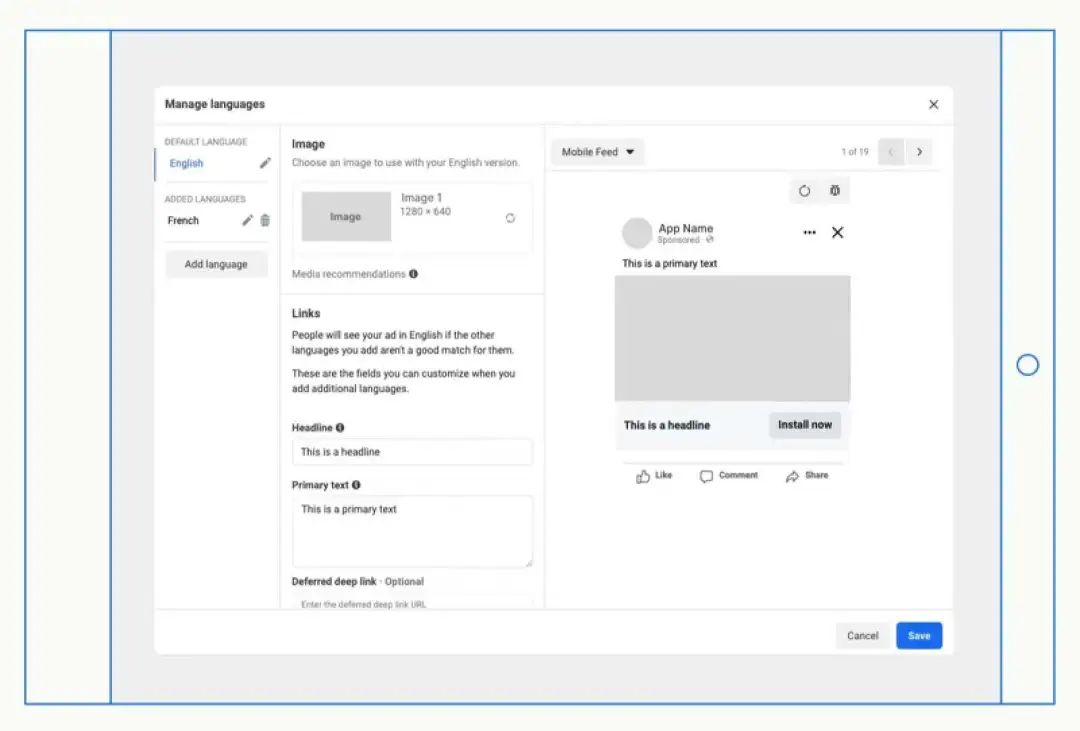Show Media recommendations info icon
1080x731 pixels.
click(413, 274)
